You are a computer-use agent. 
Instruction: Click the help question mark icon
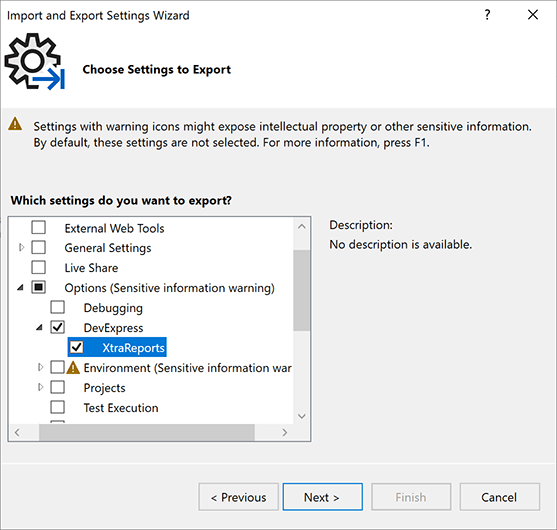(487, 15)
